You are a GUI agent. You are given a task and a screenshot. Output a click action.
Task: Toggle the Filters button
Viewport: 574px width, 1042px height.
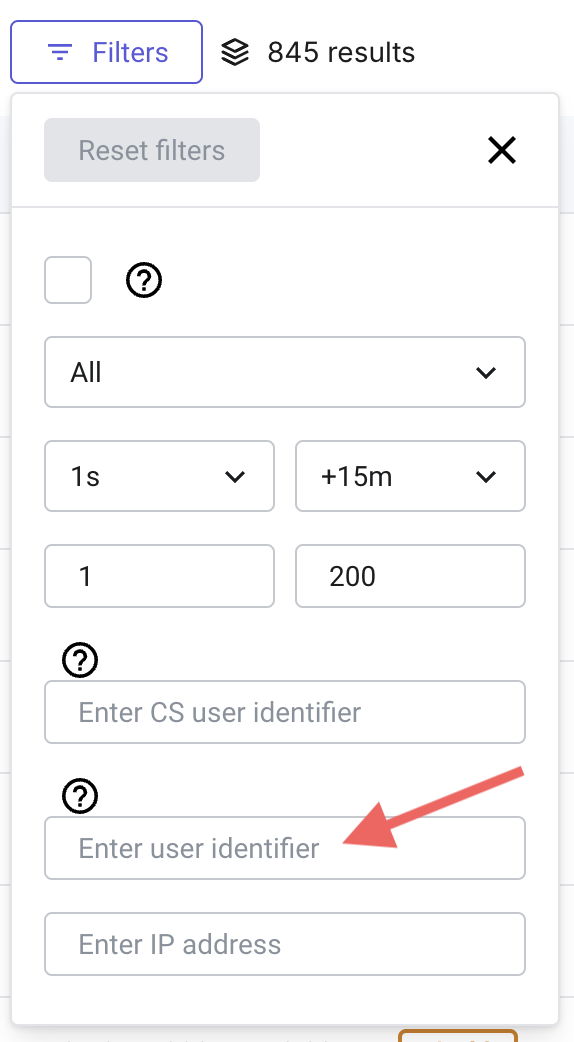(106, 52)
